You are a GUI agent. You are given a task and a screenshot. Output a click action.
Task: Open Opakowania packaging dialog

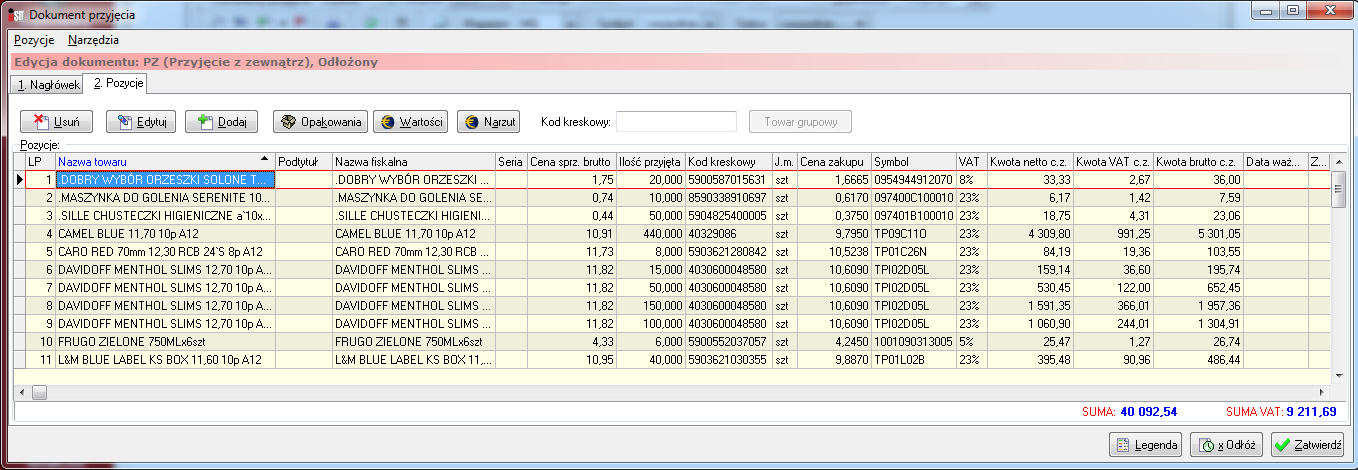[x=320, y=122]
